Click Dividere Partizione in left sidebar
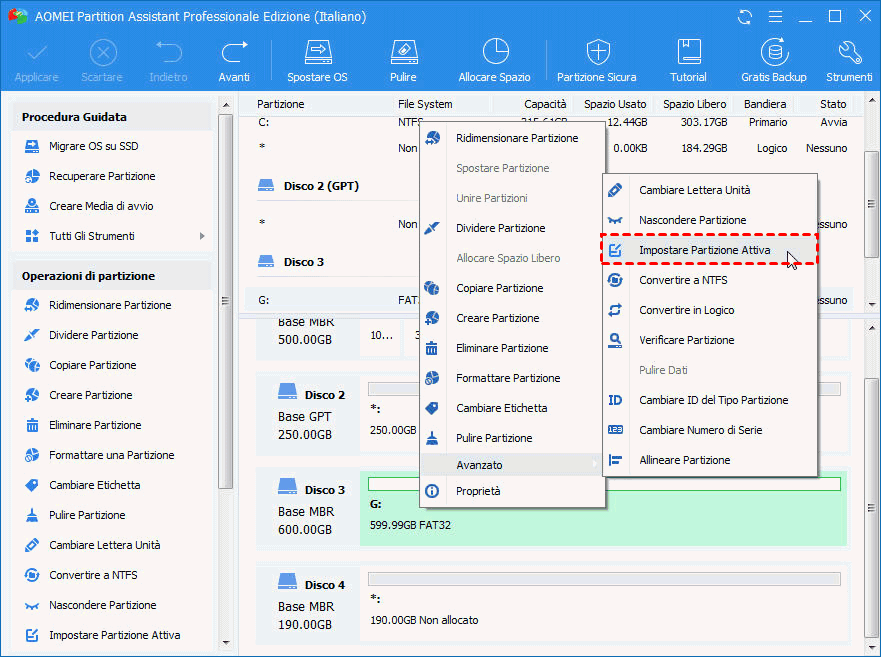Image resolution: width=881 pixels, height=657 pixels. pos(93,335)
